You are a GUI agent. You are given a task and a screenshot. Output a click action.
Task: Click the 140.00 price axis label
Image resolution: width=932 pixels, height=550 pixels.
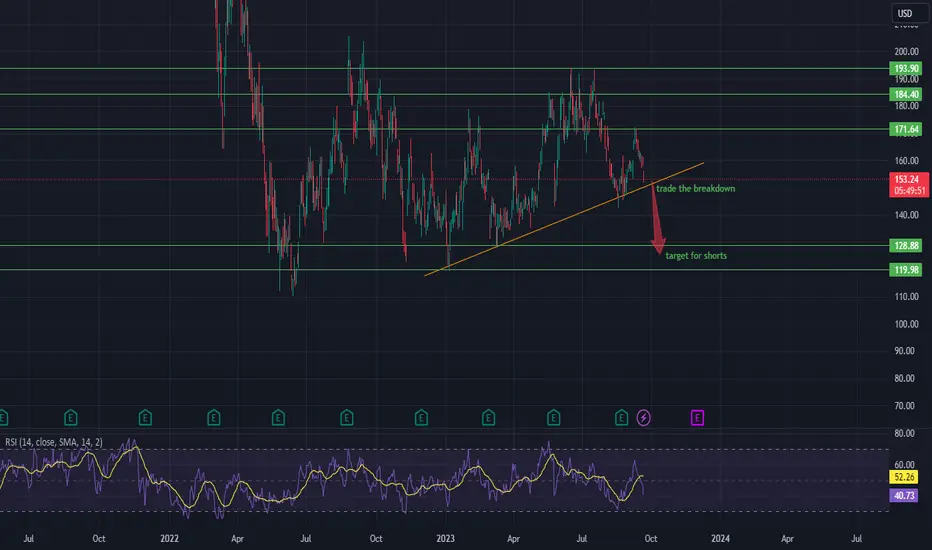tap(906, 215)
